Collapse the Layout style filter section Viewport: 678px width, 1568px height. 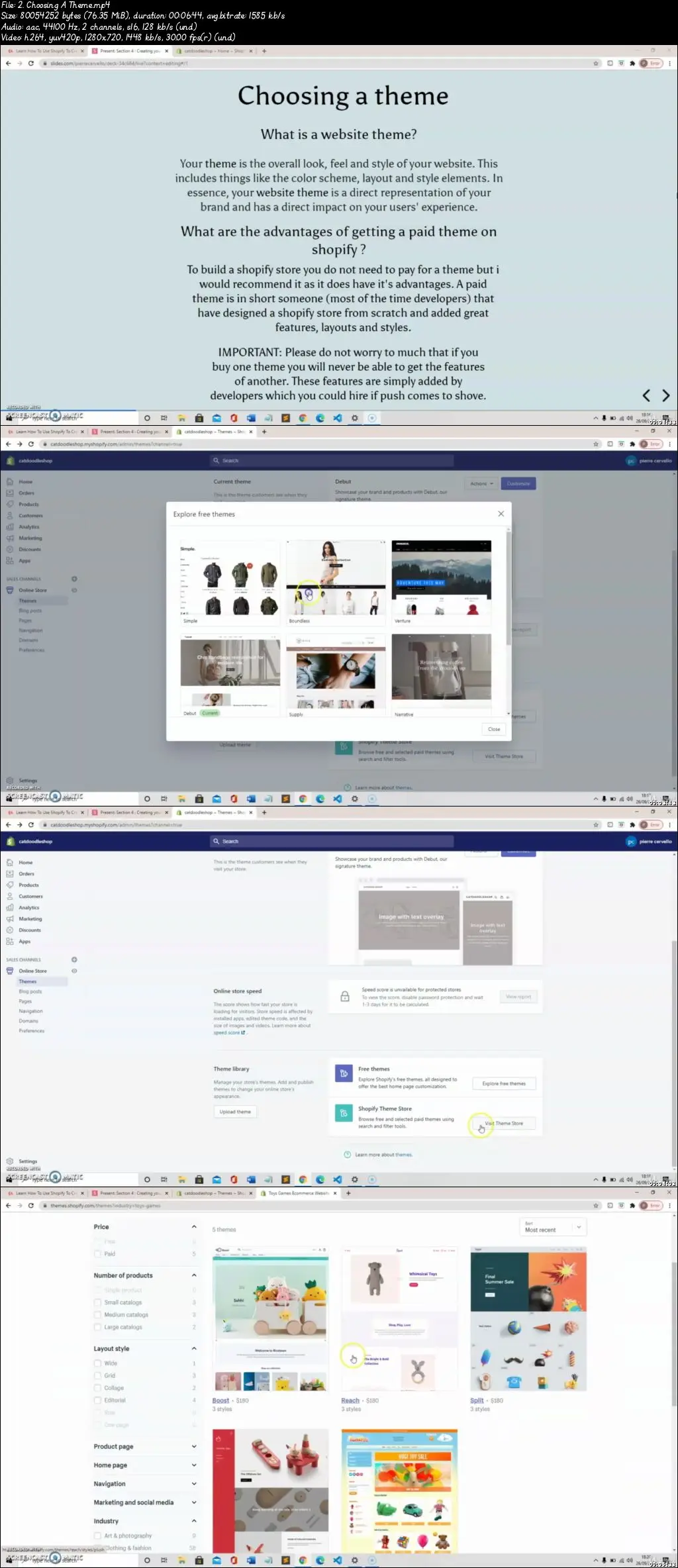tap(194, 1348)
